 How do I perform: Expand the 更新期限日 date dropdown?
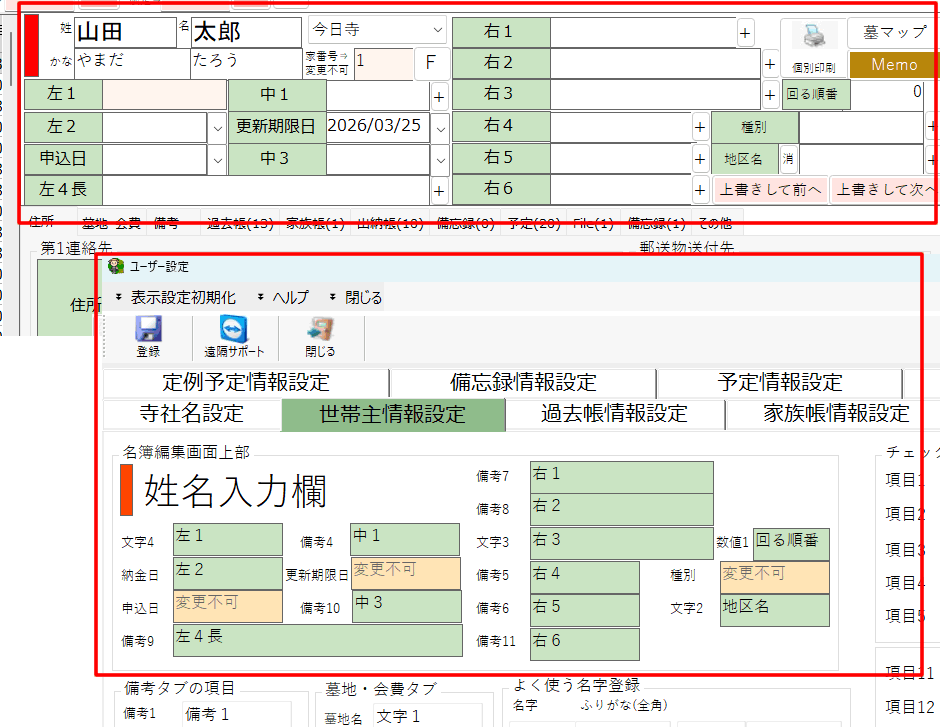[439, 128]
